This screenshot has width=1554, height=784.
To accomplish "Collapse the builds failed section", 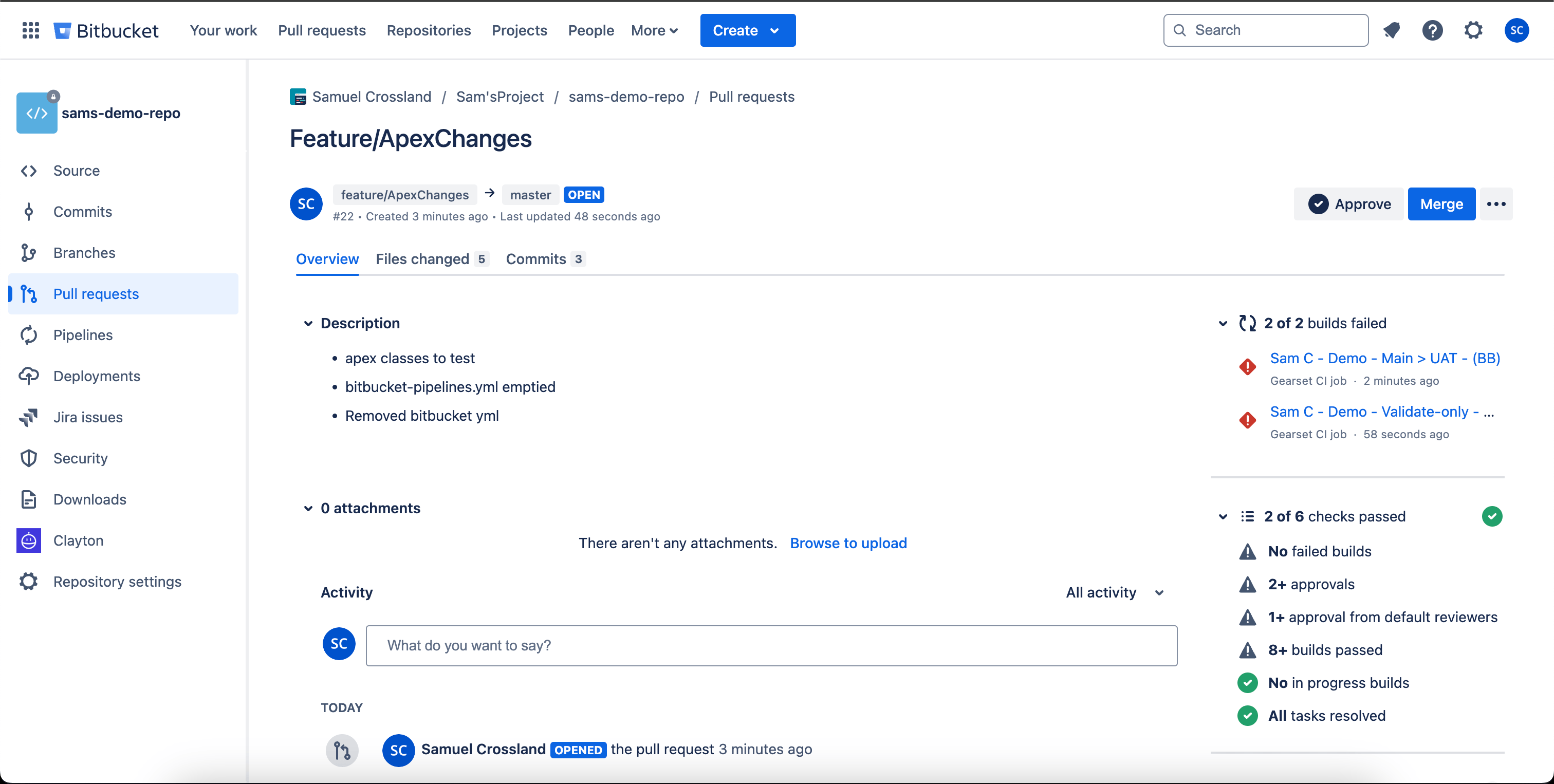I will click(1222, 323).
